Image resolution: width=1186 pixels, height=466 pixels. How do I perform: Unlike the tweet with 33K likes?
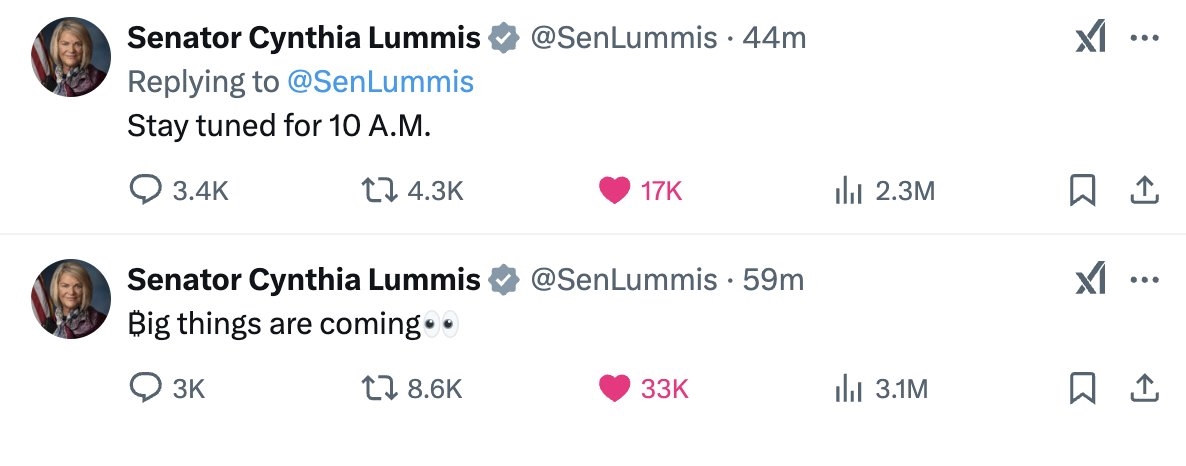pos(615,388)
